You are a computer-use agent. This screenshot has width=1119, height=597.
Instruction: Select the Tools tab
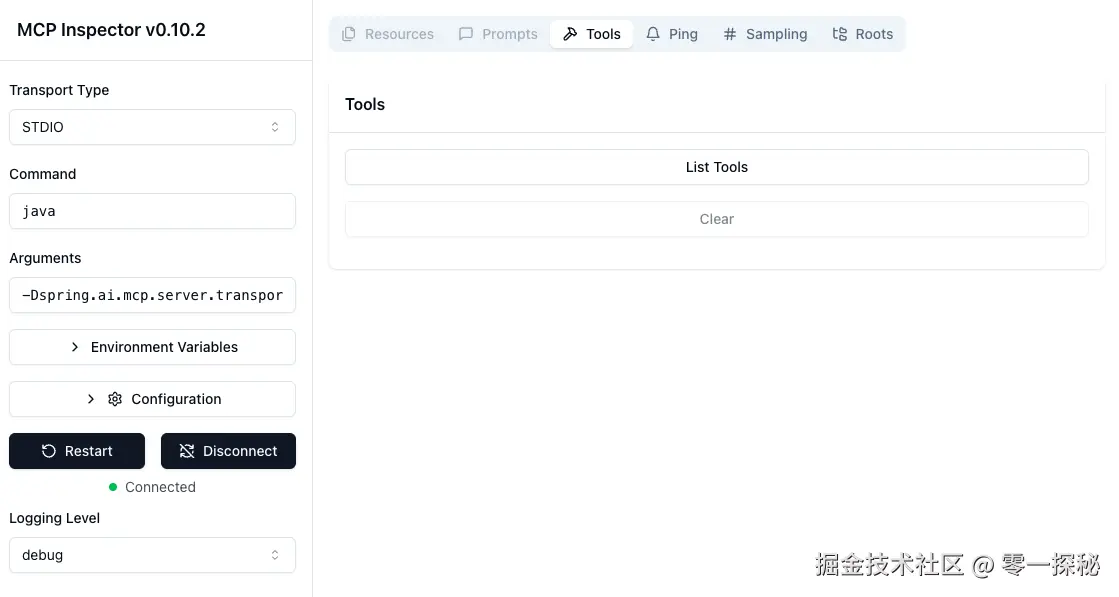(592, 34)
